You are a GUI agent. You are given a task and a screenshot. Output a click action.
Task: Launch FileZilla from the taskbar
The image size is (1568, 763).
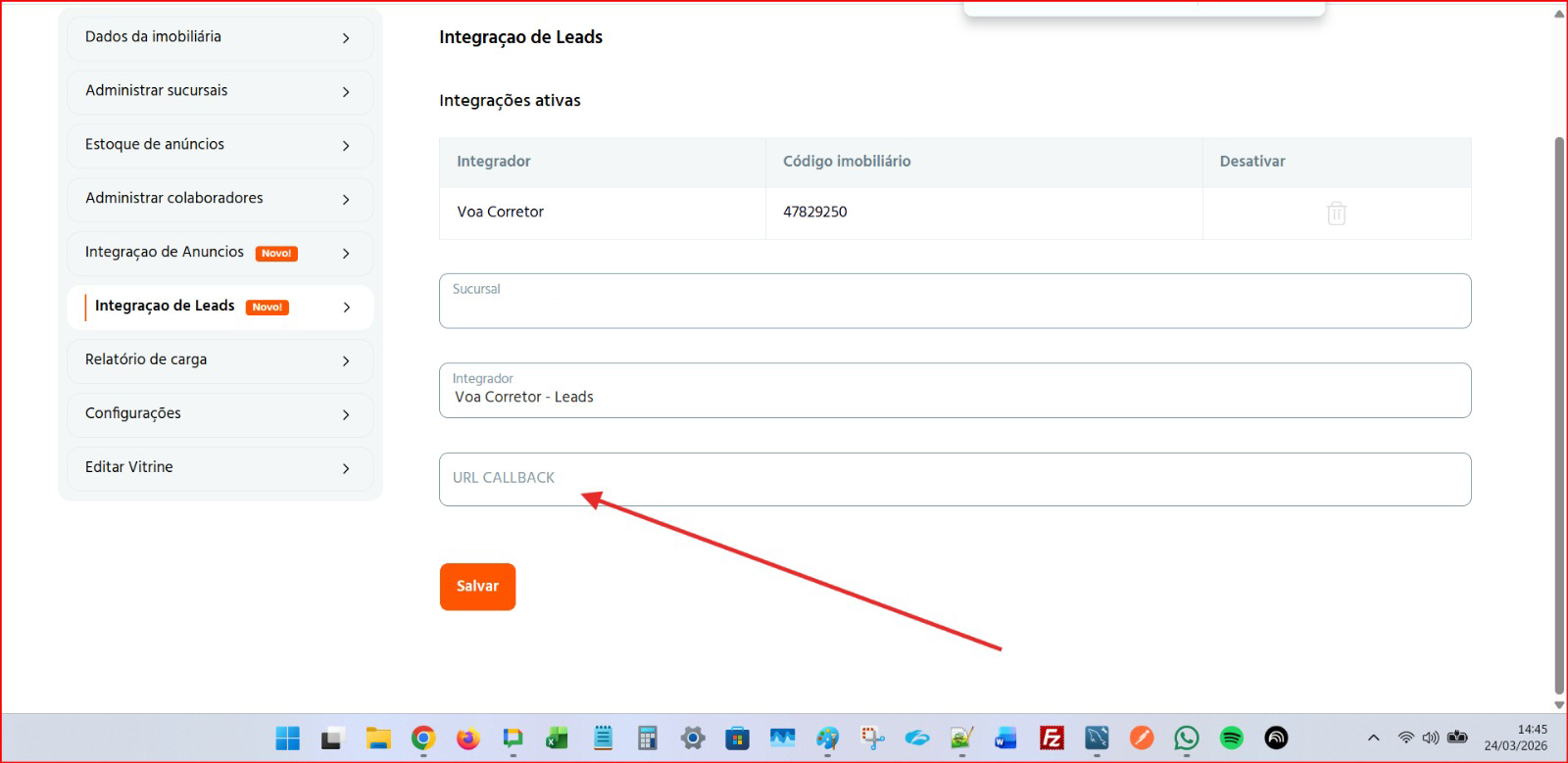(1052, 738)
